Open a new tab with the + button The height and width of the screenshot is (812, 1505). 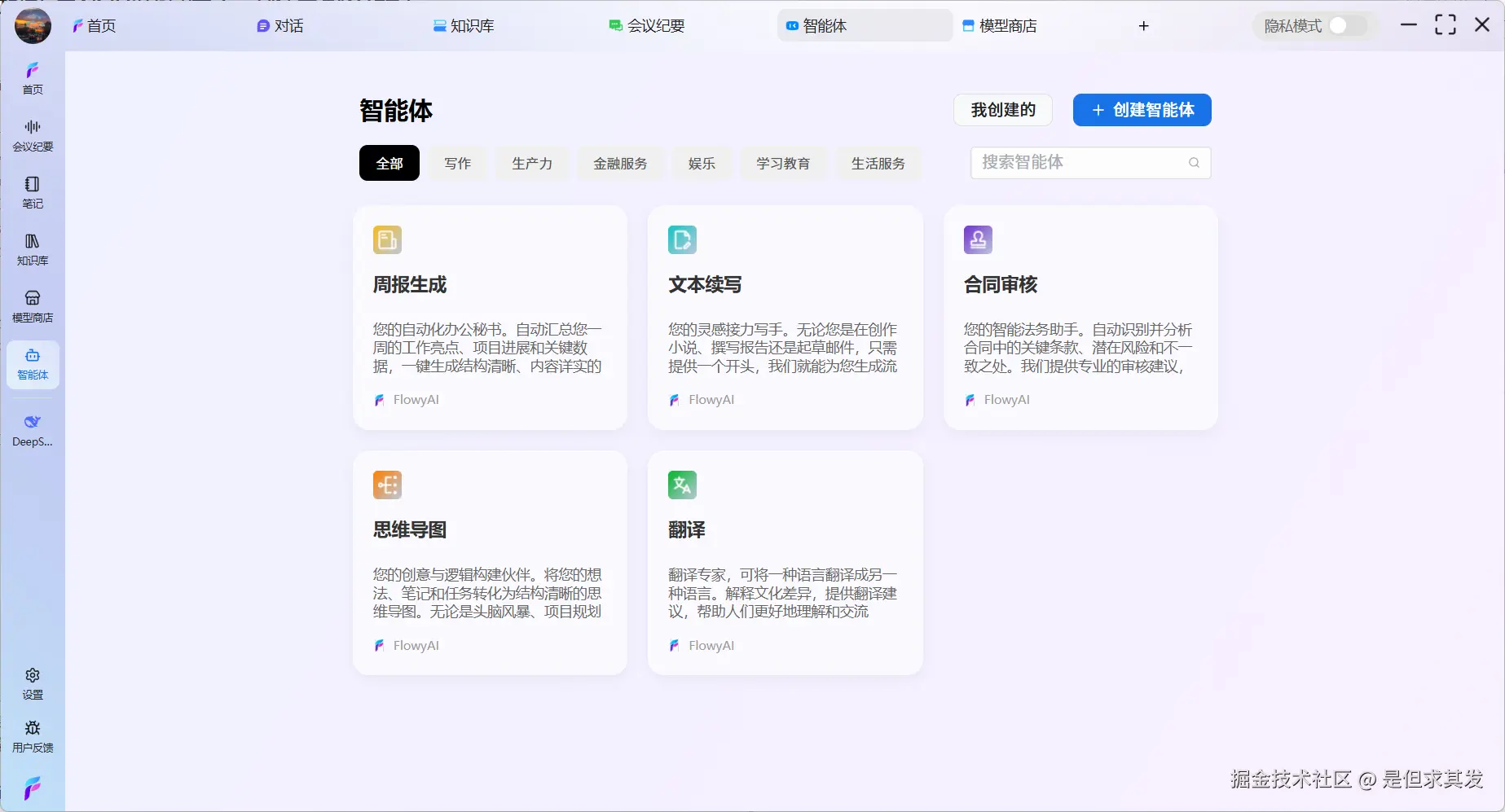pos(1143,25)
